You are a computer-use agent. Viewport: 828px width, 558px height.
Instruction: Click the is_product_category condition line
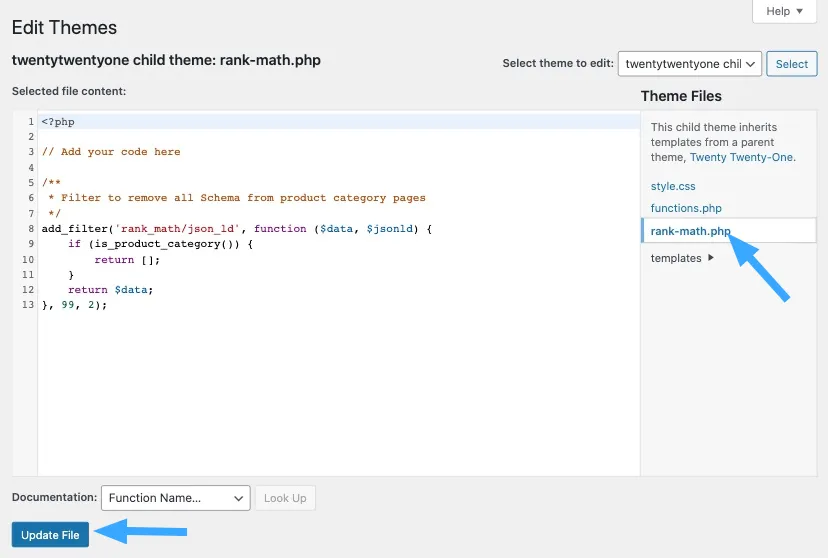(161, 244)
